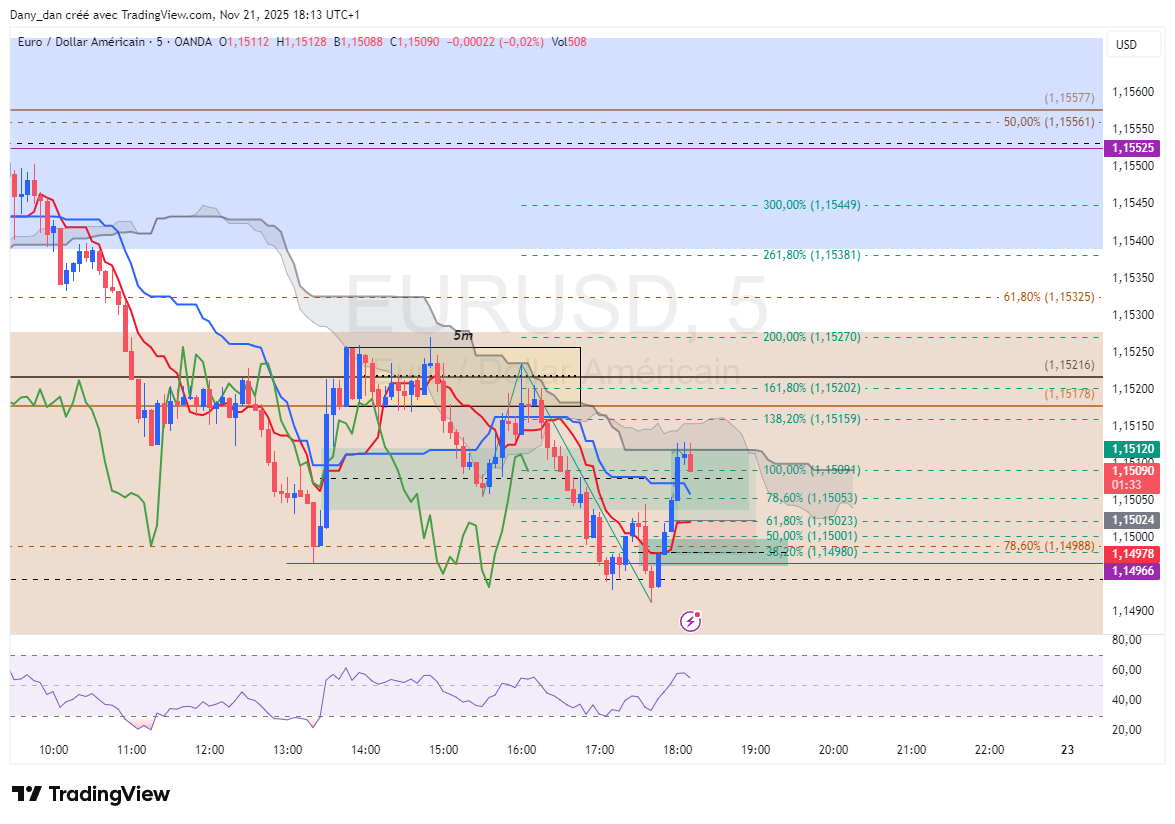Select the grey 1,15024 price tag
Viewport: 1175px width, 824px height.
pos(1132,520)
